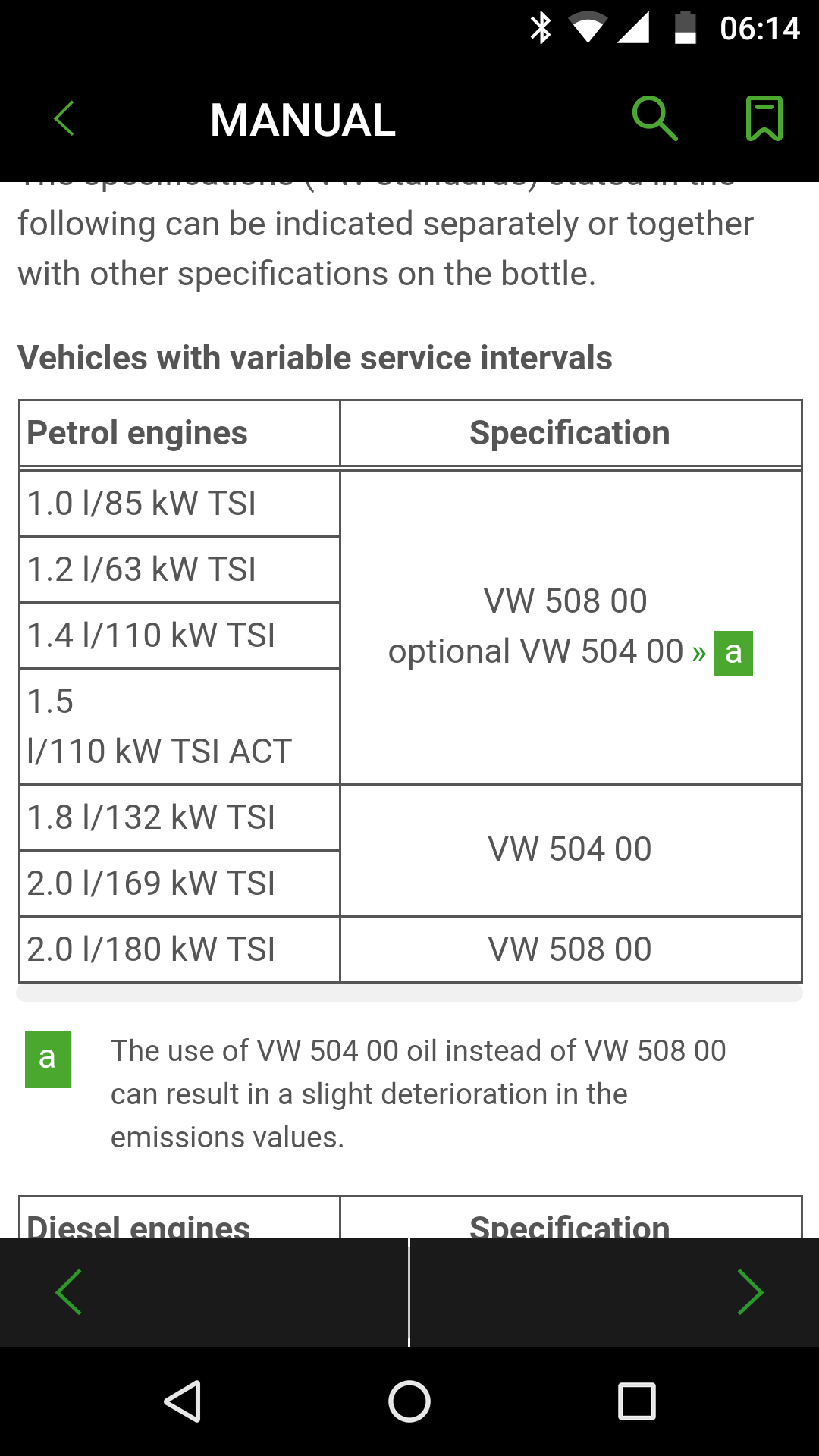Go to previous manual page arrow
This screenshot has height=1456, width=819.
[x=68, y=1291]
